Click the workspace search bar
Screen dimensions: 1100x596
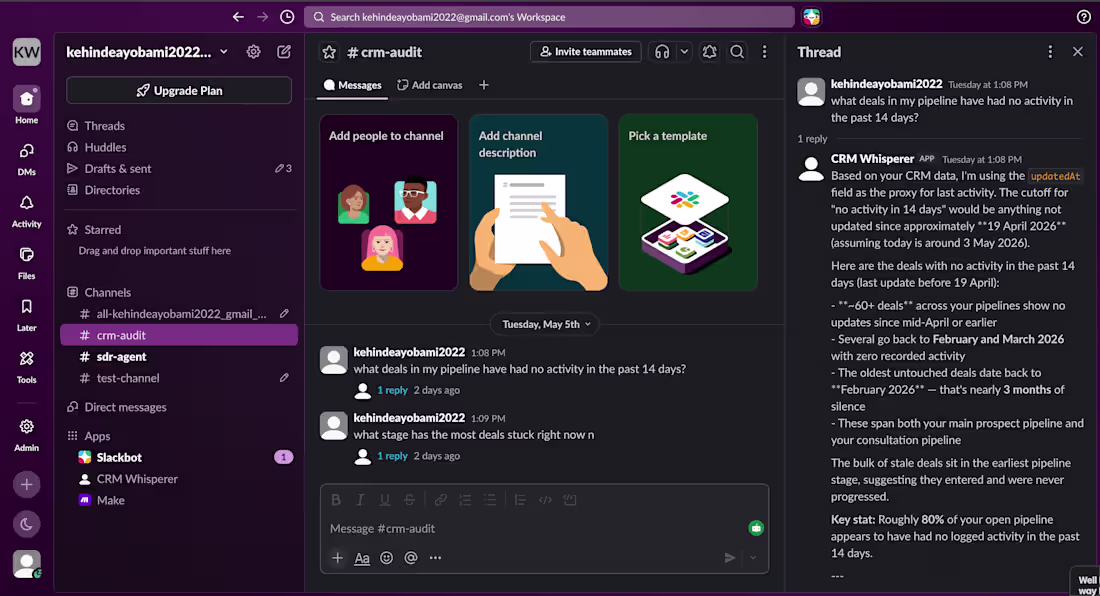pyautogui.click(x=549, y=17)
